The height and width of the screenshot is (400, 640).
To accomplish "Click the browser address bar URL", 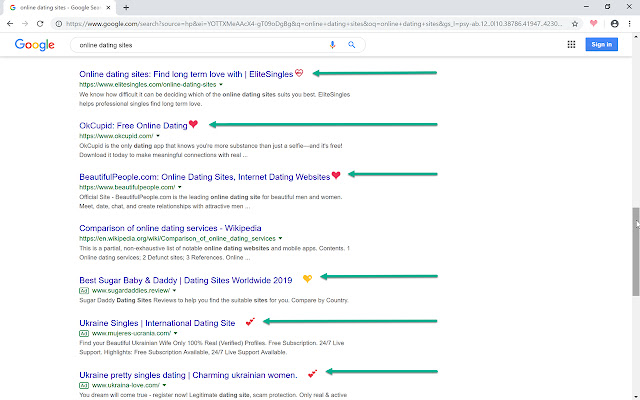I will pos(313,24).
